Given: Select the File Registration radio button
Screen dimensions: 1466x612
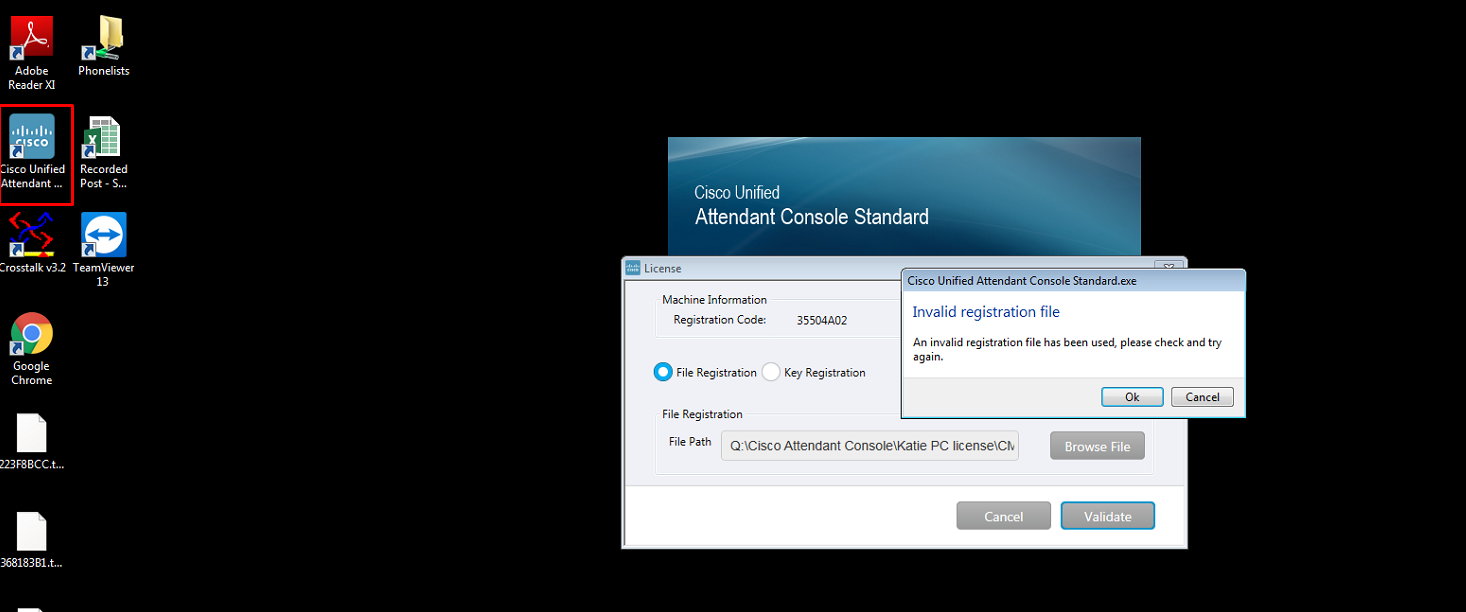Looking at the screenshot, I should (x=662, y=372).
